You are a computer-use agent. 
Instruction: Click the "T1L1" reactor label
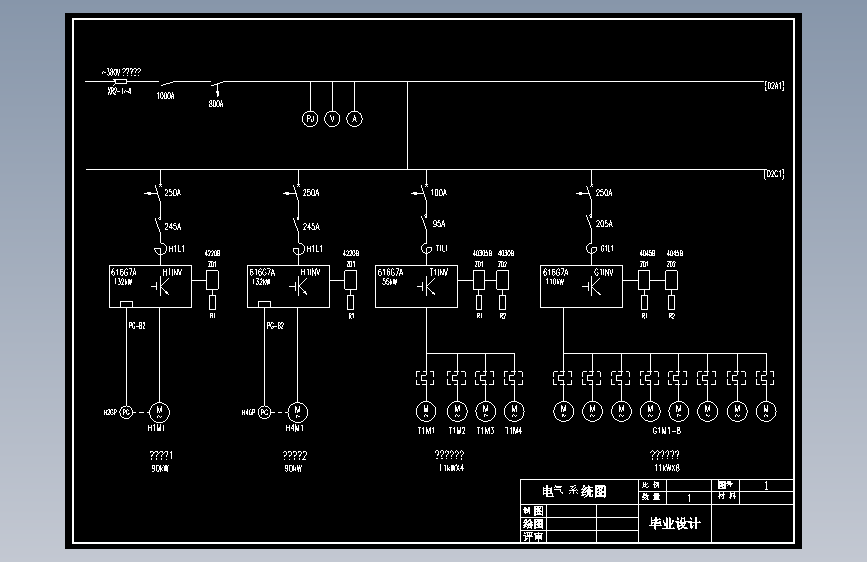point(441,248)
